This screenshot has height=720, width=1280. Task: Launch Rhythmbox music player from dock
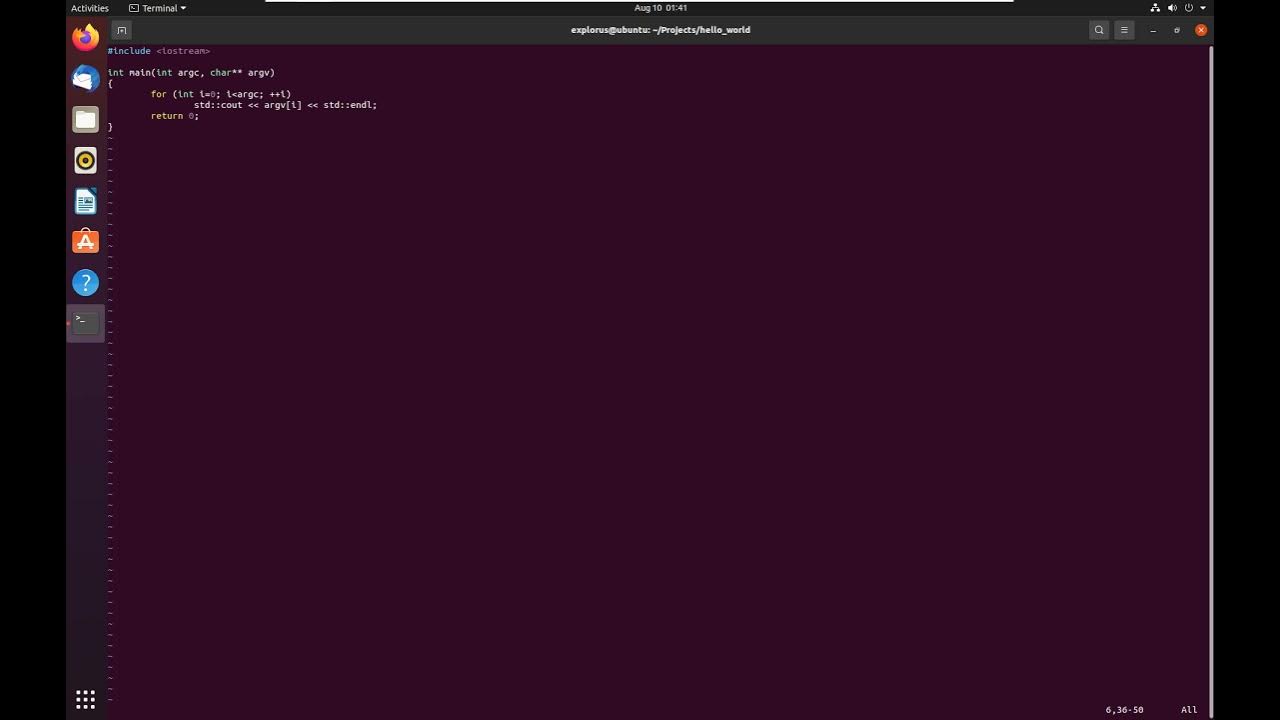pos(86,160)
